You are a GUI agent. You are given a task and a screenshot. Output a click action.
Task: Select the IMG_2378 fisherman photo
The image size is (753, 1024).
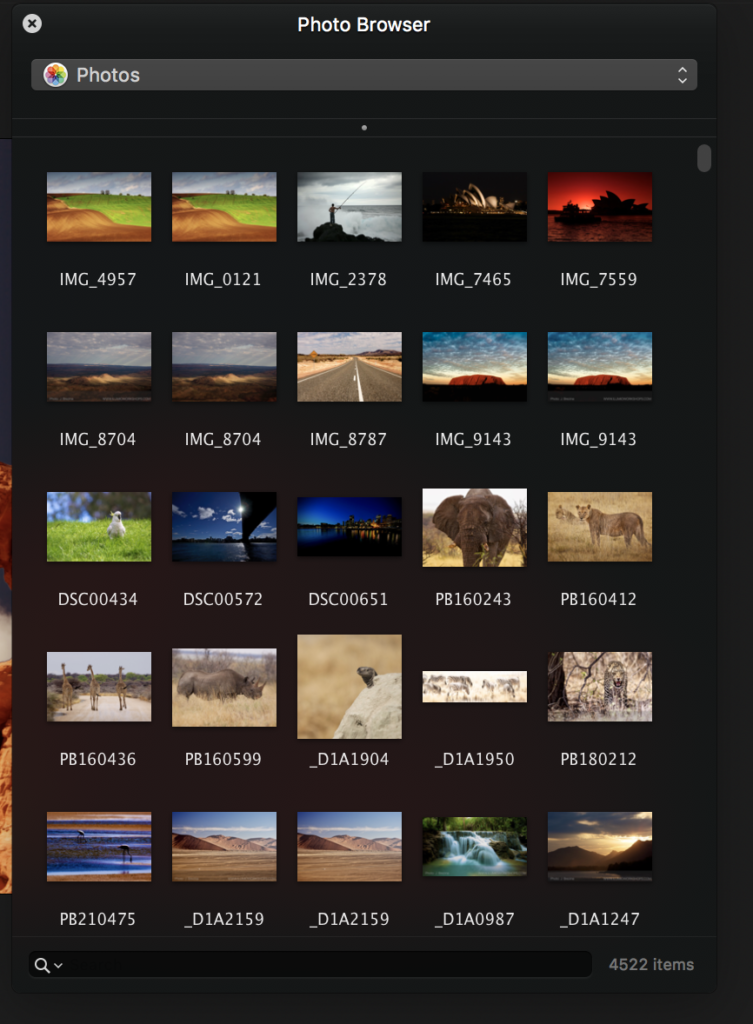click(349, 207)
